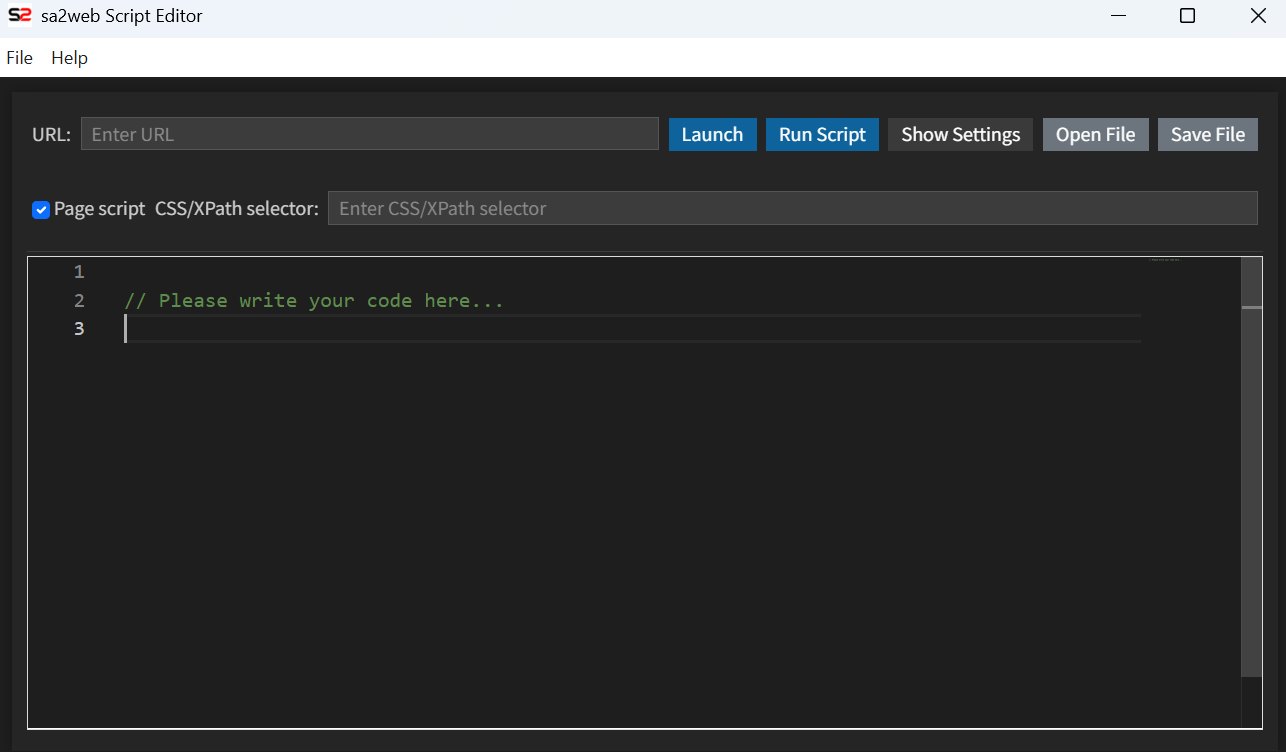Run the script with Run Script

(x=822, y=135)
